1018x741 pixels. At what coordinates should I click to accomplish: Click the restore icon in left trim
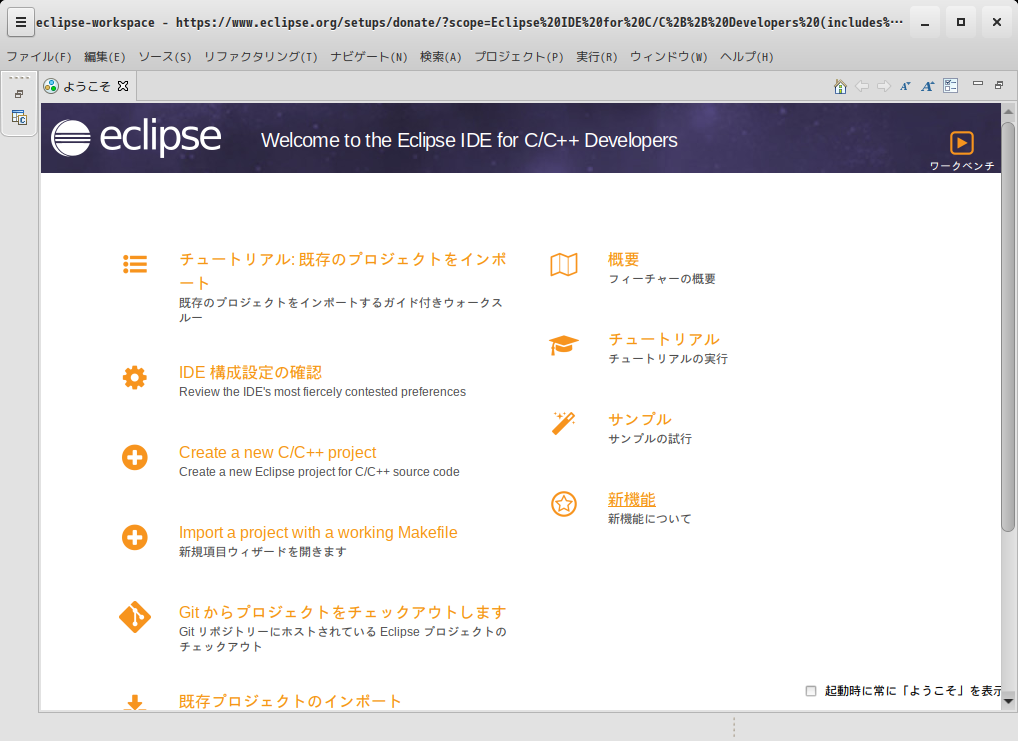pyautogui.click(x=19, y=94)
